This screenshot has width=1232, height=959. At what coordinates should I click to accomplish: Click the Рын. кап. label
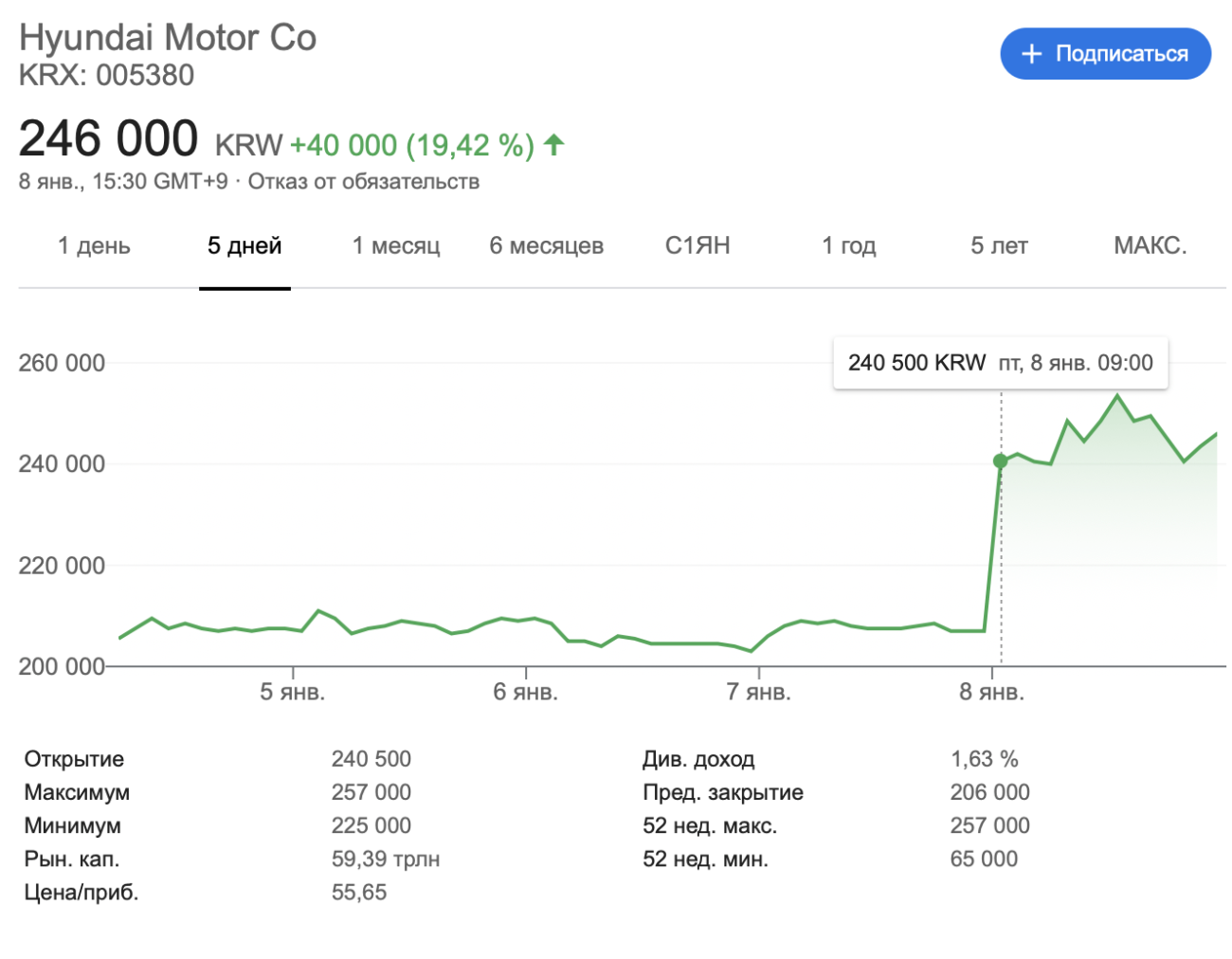[x=72, y=859]
